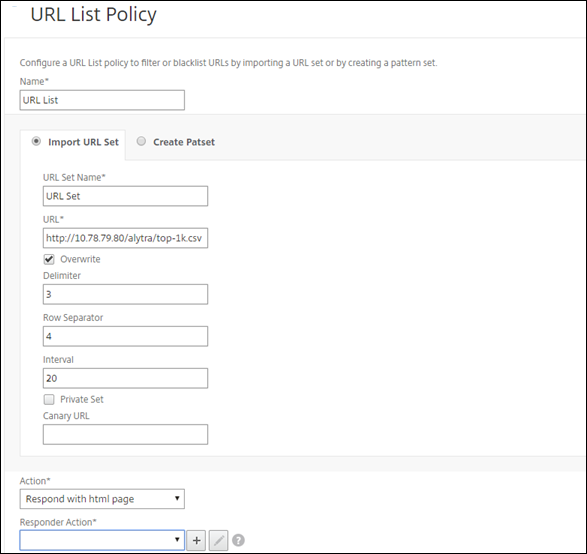Enable the Private Set checkbox

(x=49, y=399)
